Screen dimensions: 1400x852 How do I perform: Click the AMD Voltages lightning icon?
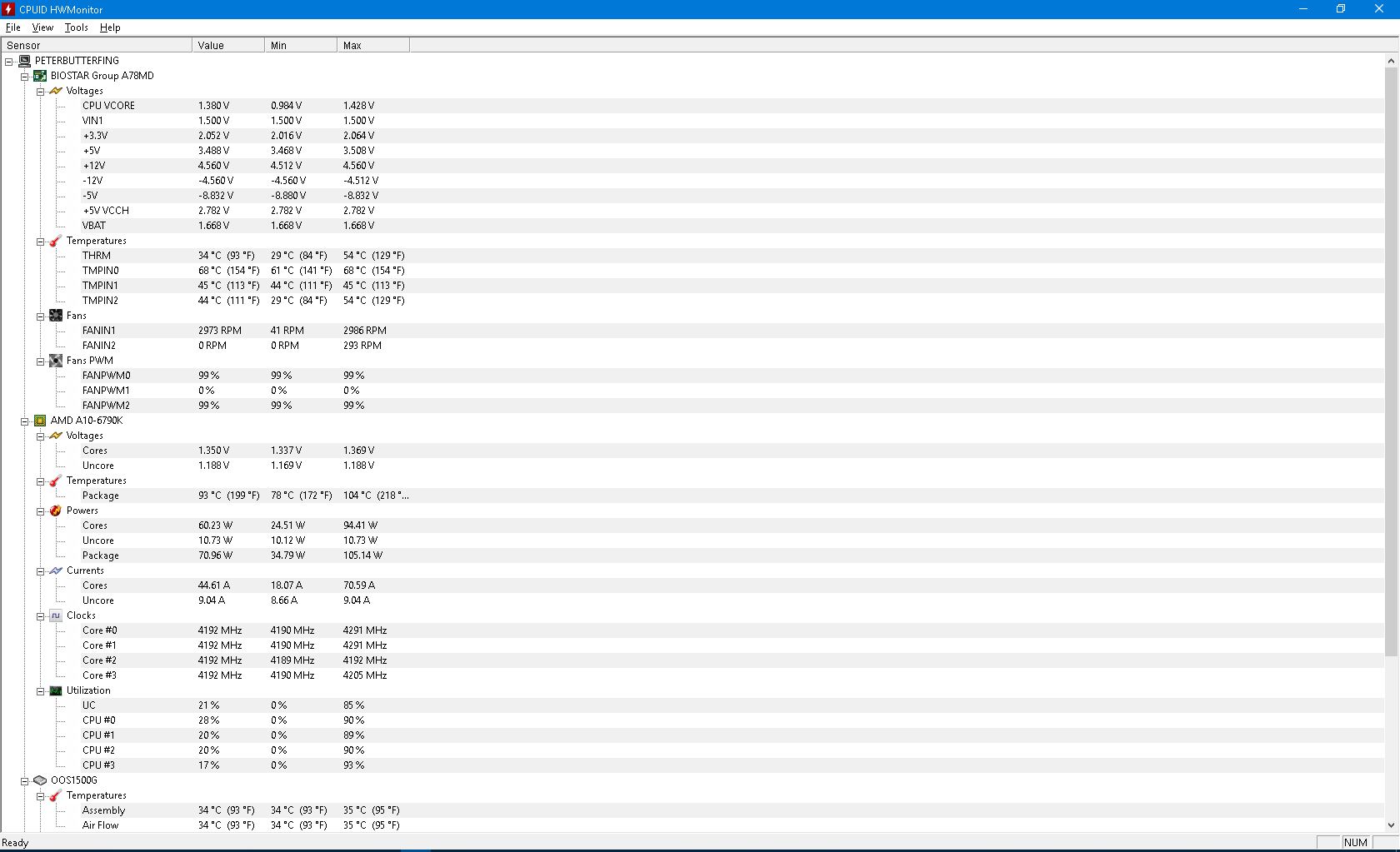point(56,436)
